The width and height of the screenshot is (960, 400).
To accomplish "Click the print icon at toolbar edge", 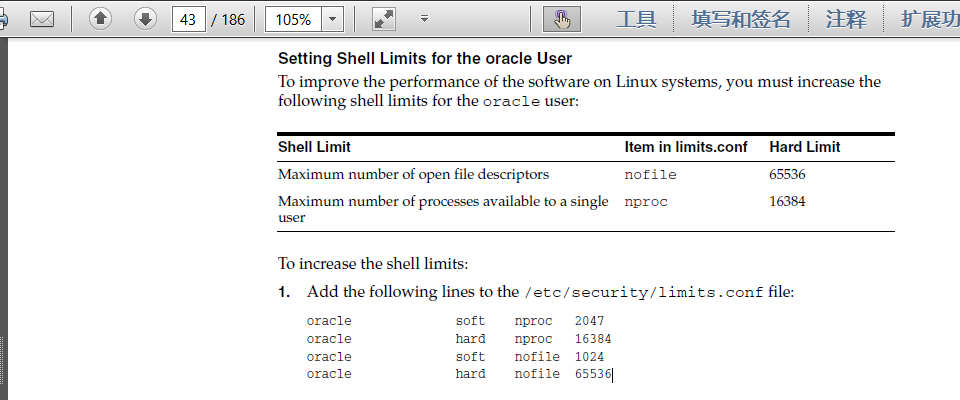I will (x=3, y=19).
